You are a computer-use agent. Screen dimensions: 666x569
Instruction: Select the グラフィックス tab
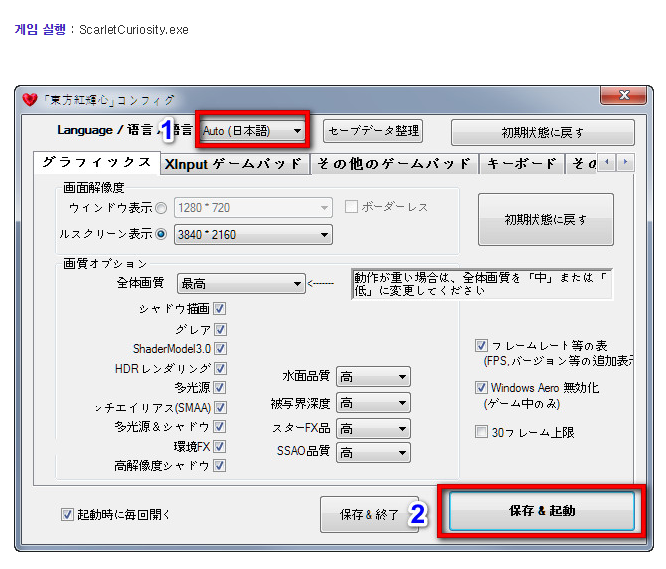[x=97, y=162]
